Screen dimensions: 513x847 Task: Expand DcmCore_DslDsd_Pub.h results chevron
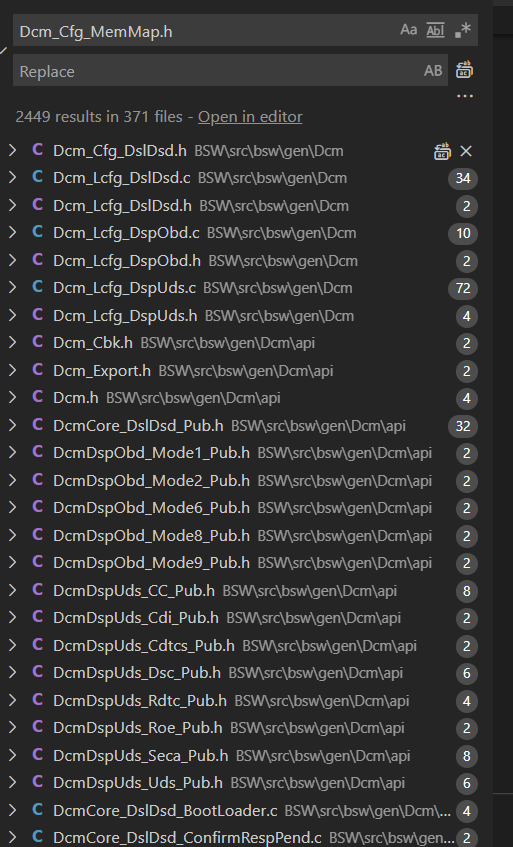(x=13, y=425)
